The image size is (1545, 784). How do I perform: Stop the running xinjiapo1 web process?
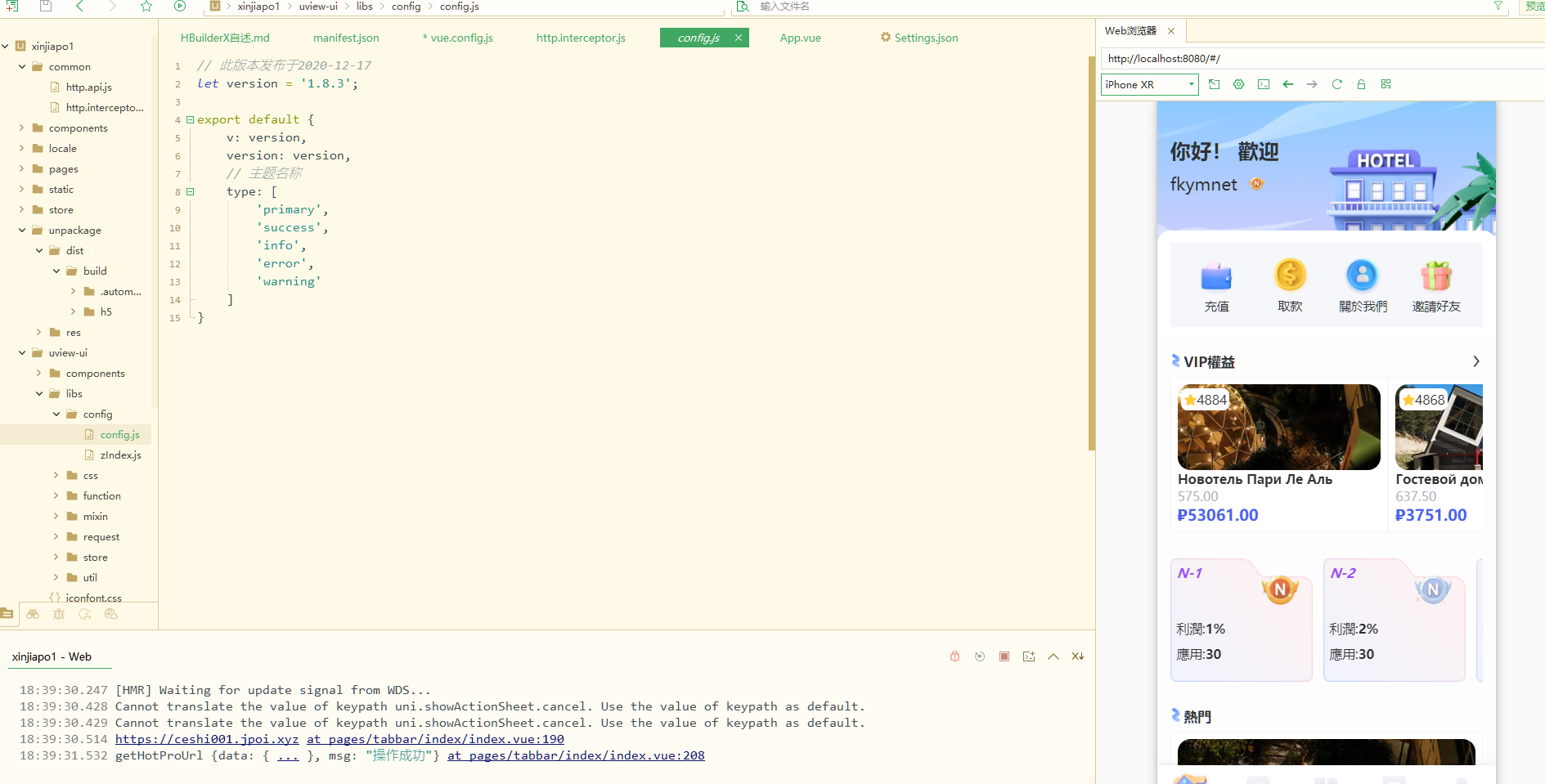1004,656
